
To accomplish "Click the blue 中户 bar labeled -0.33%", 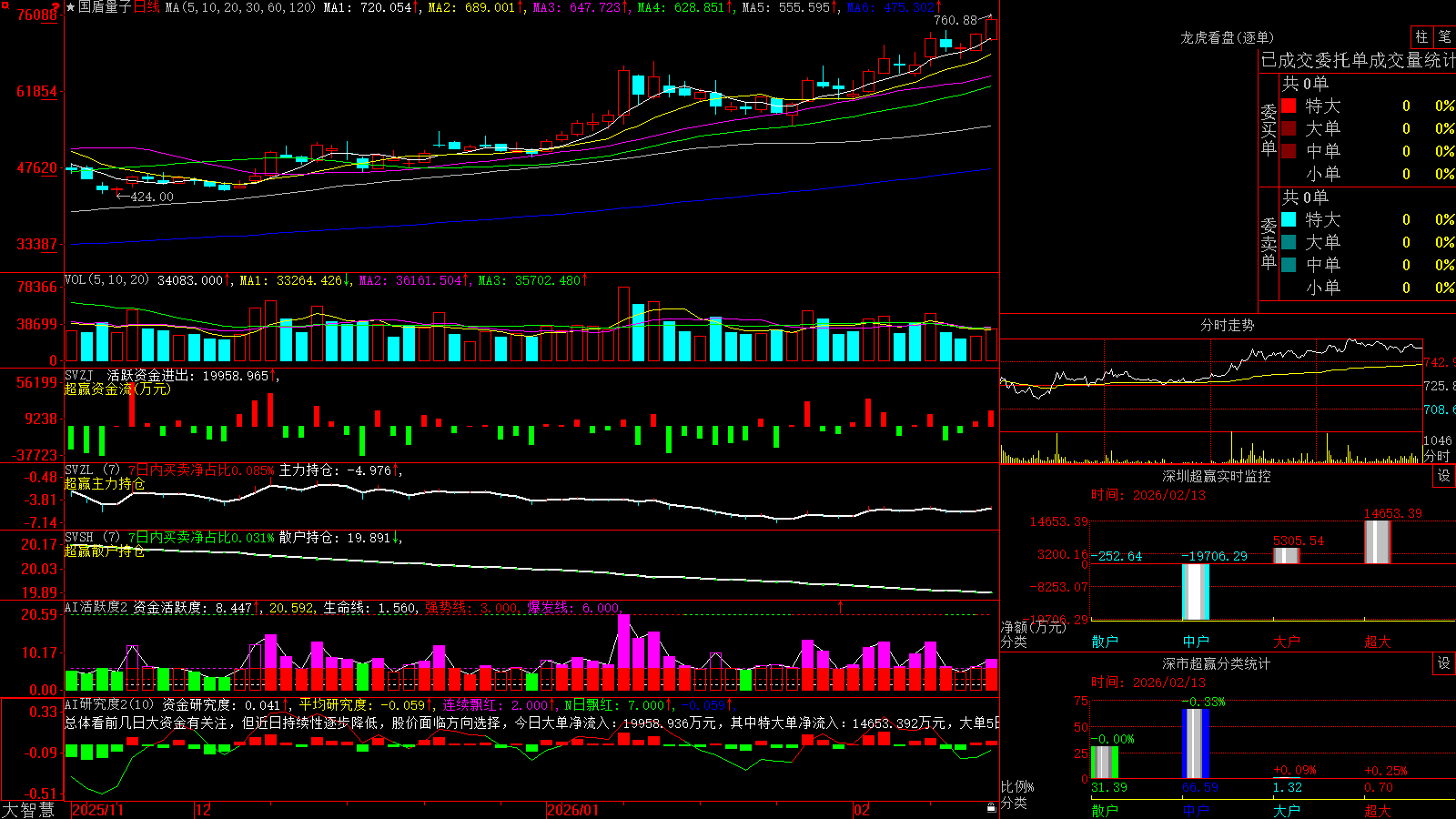I will coord(1196,743).
